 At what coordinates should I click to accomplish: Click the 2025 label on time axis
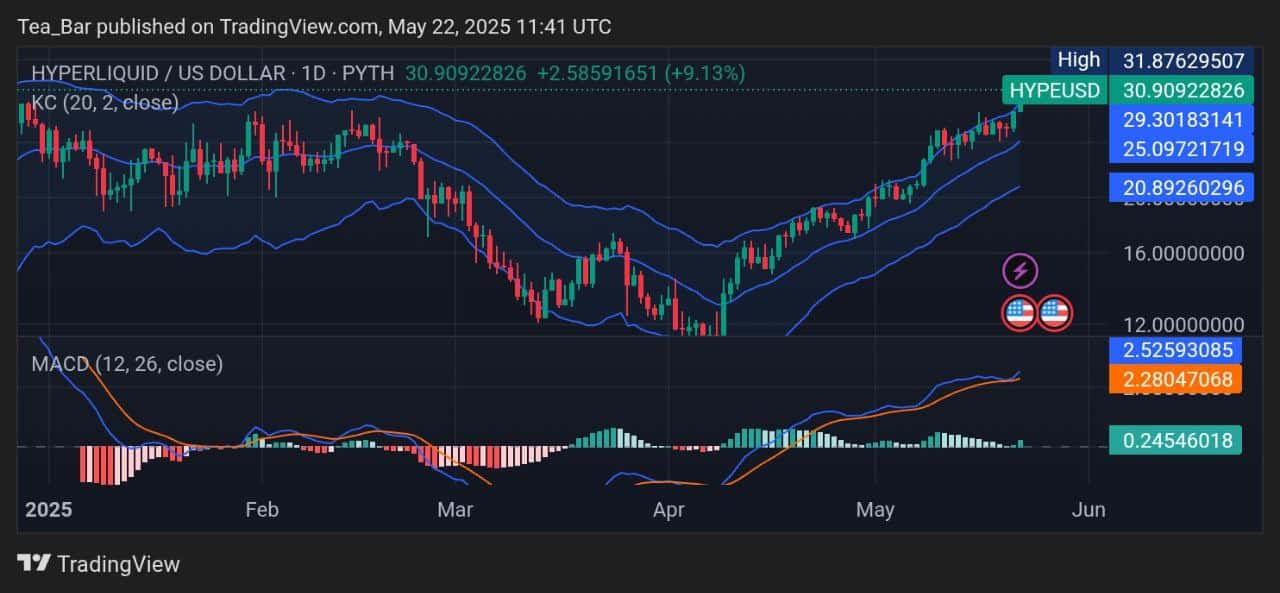point(48,509)
